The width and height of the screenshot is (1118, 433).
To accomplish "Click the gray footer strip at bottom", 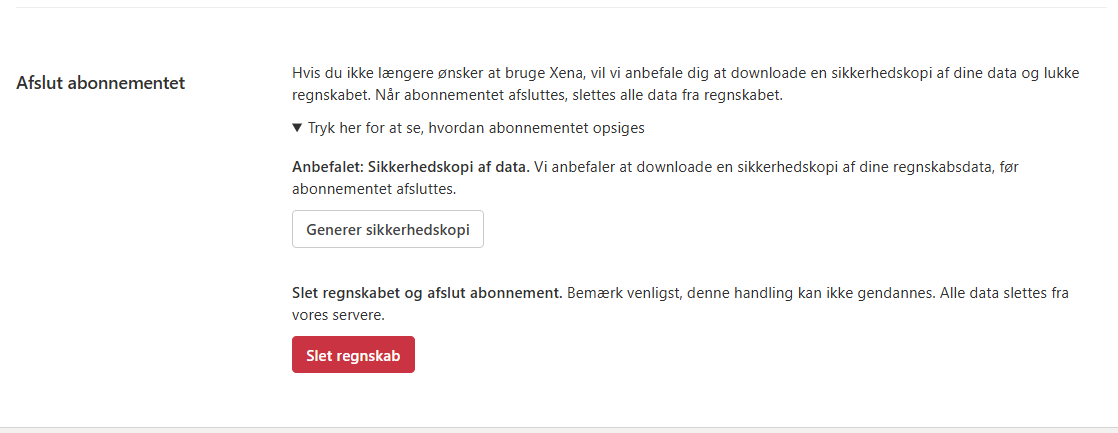I will point(559,430).
